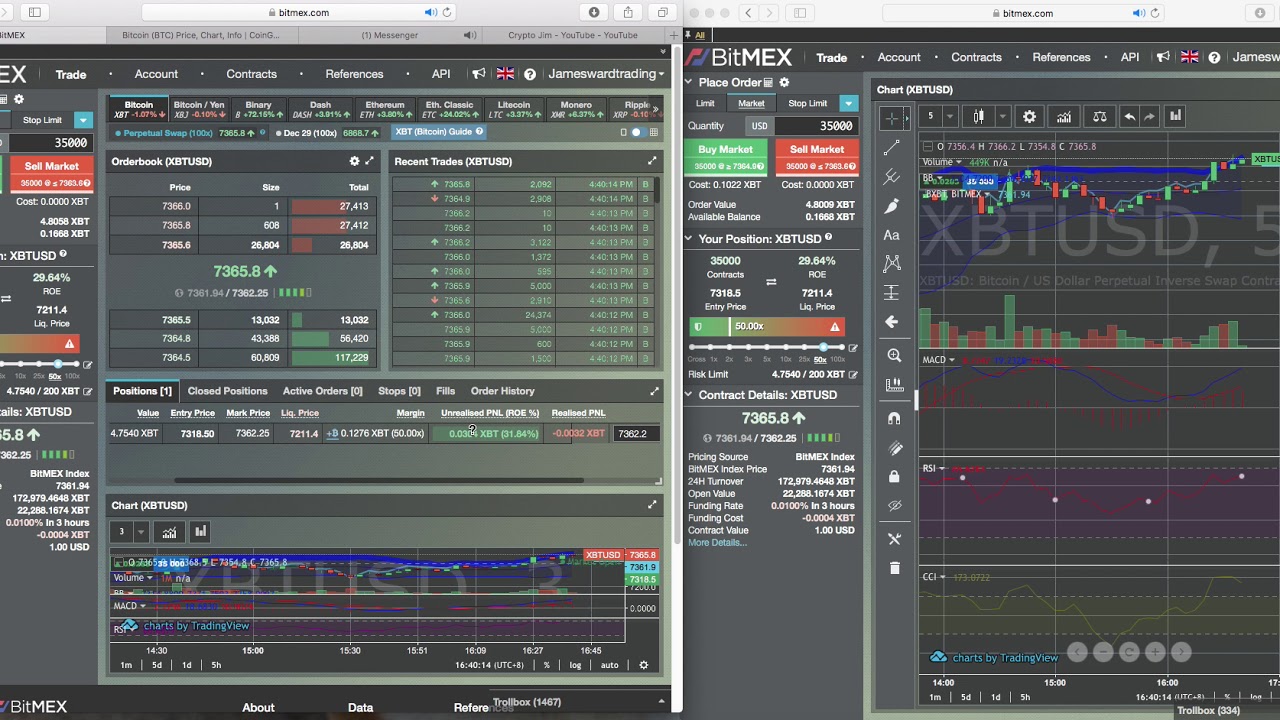1280x720 pixels.
Task: Open Place Order settings gear
Action: coord(784,82)
